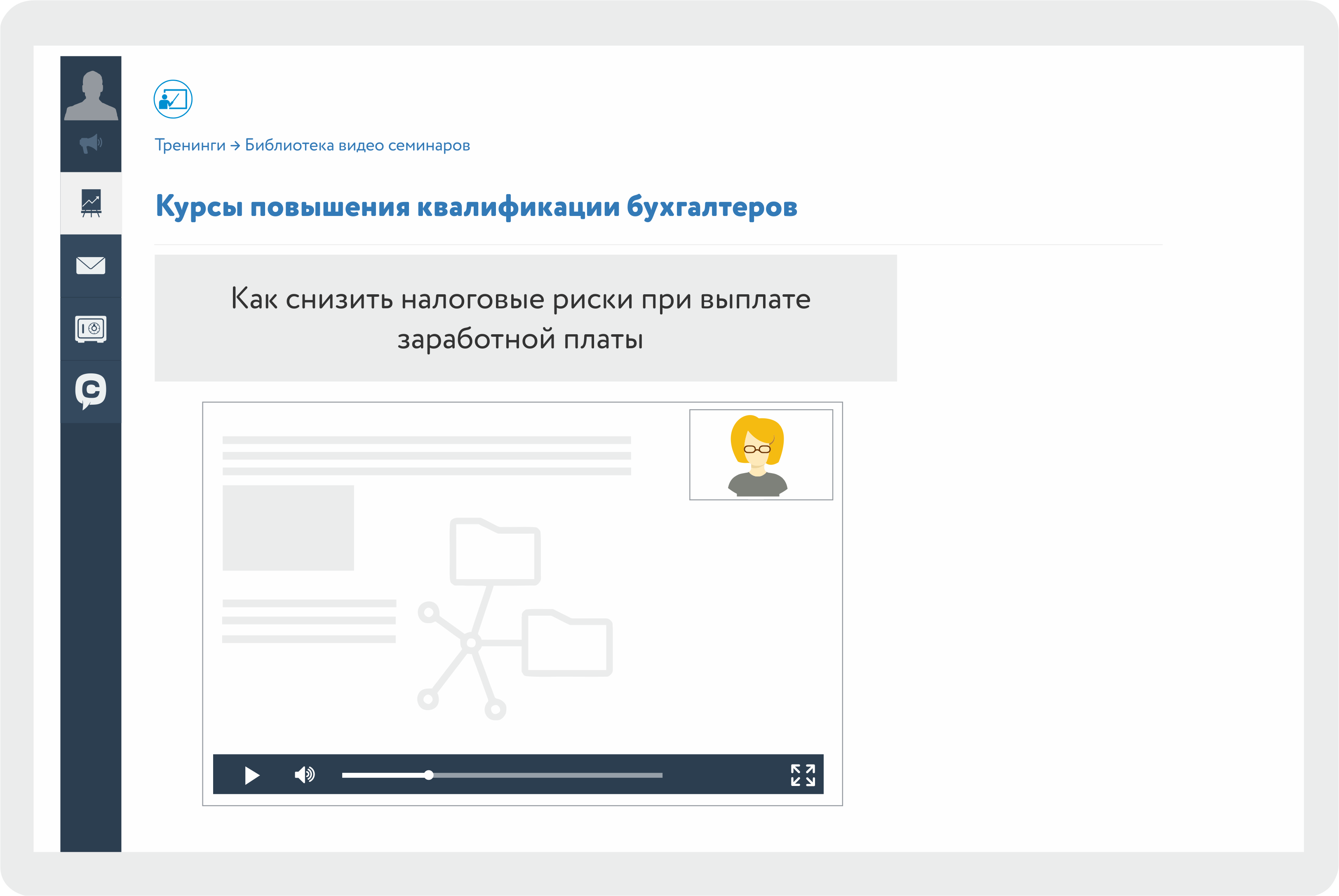
Task: Open the mail envelope sidebar icon
Action: (x=91, y=265)
